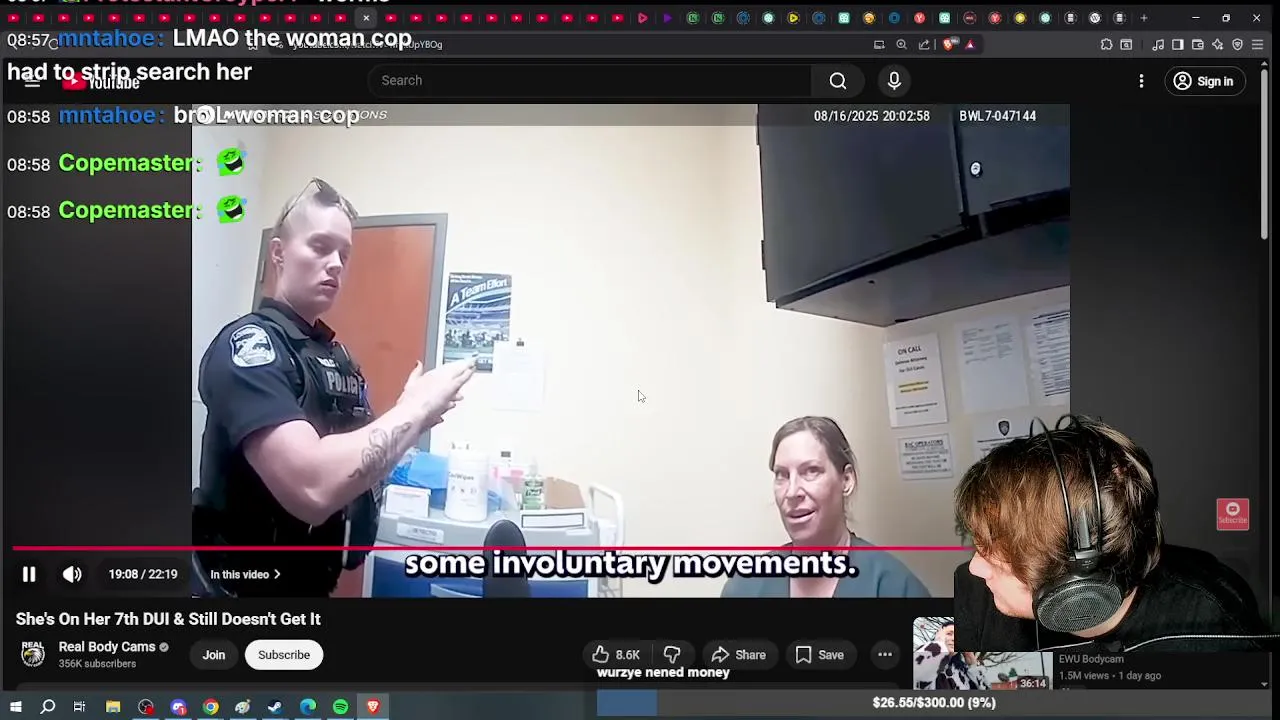Click the red Subscribe watermark in video
1280x720 pixels.
1232,514
